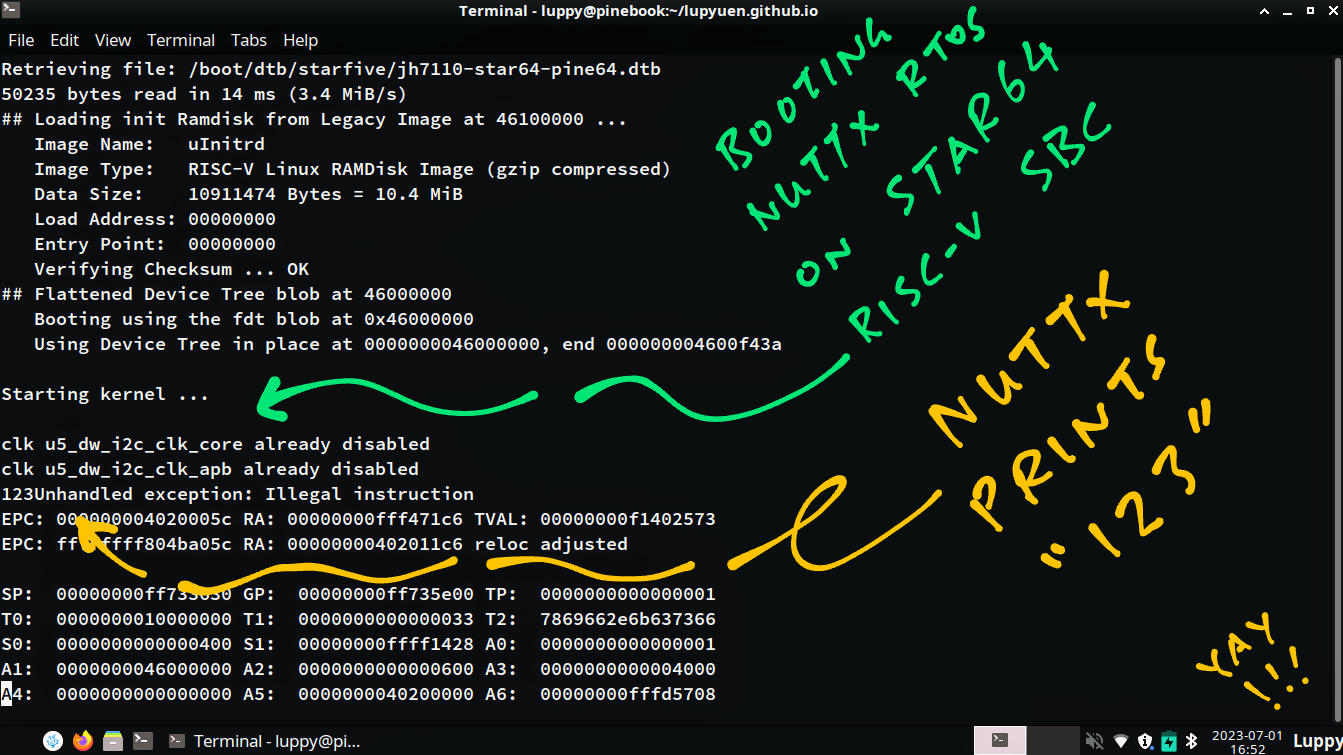Click the TVAL value 00000000f1402573

628,519
